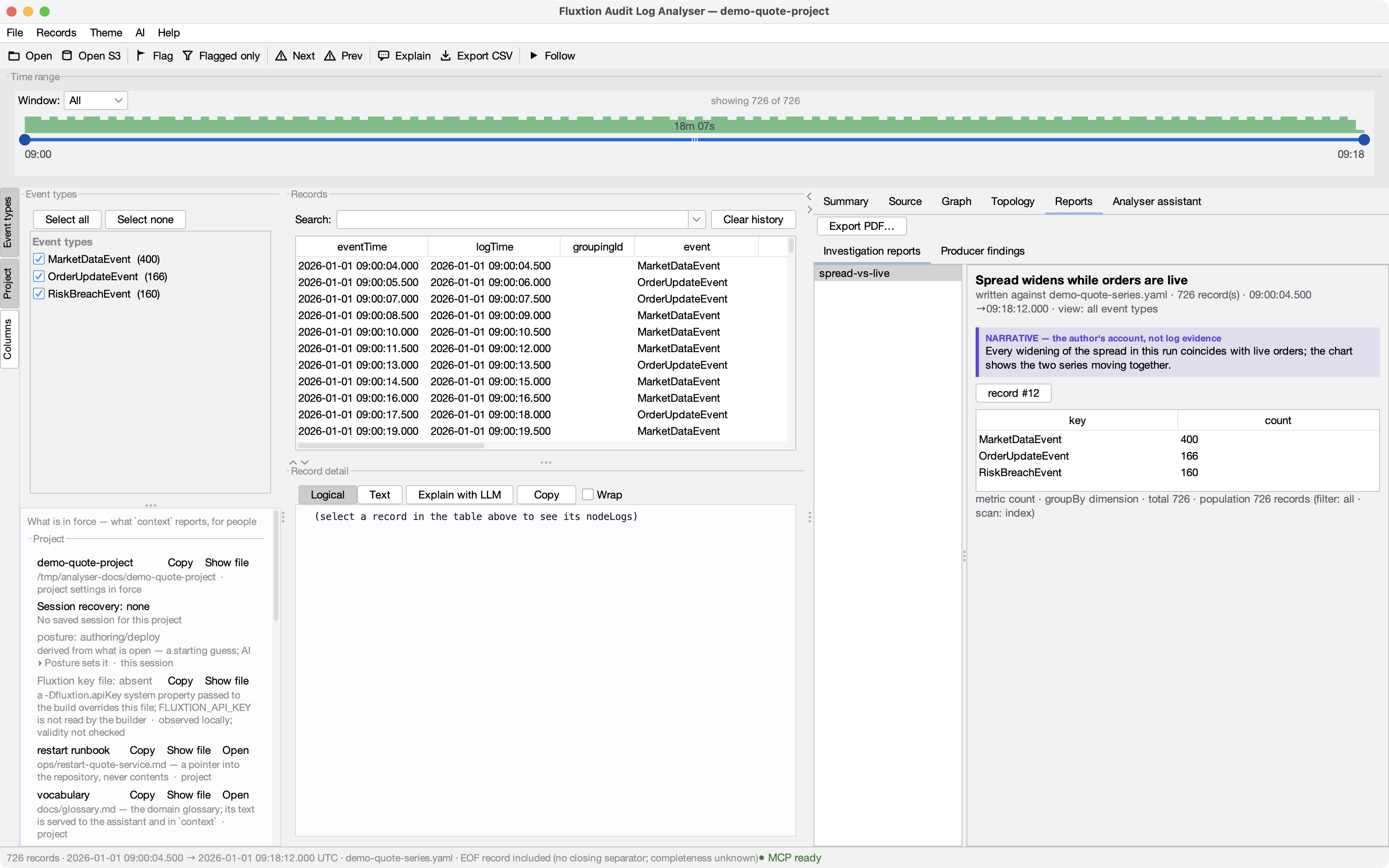Click MCP ready status indicator
The width and height of the screenshot is (1389, 868).
pyautogui.click(x=791, y=858)
